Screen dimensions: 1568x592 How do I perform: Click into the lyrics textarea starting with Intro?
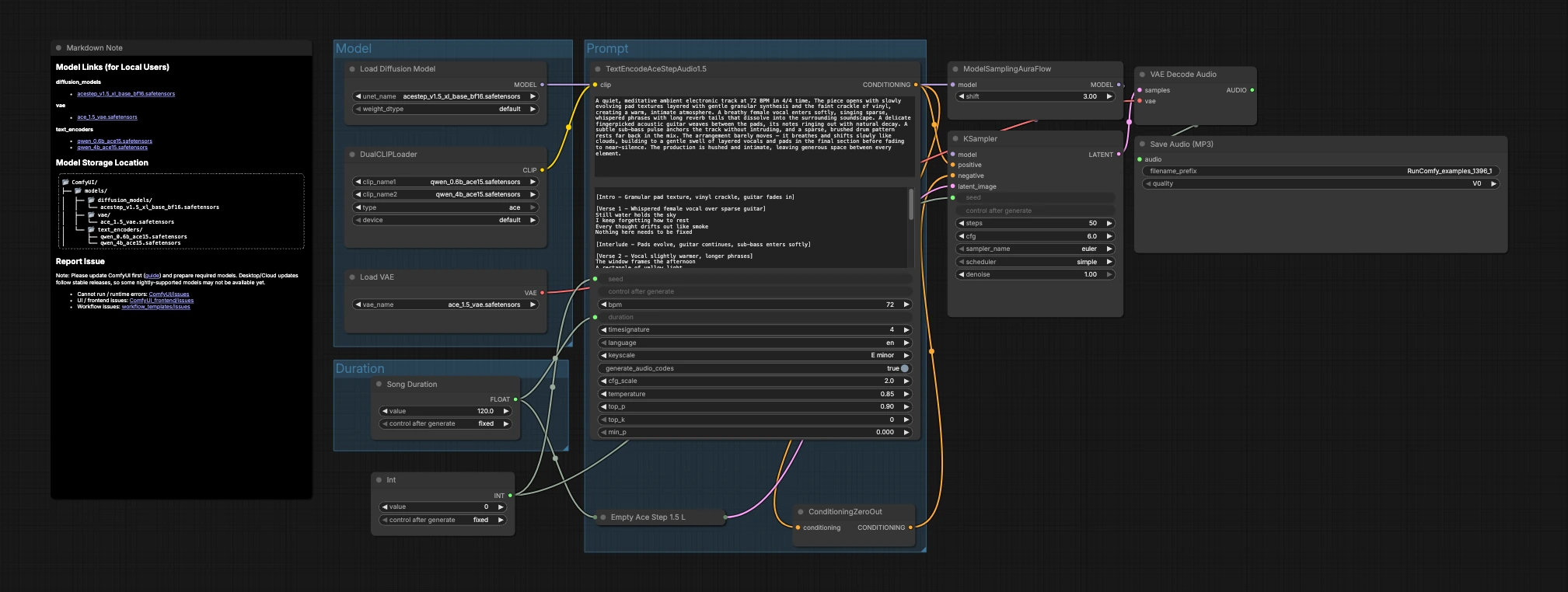pos(749,228)
